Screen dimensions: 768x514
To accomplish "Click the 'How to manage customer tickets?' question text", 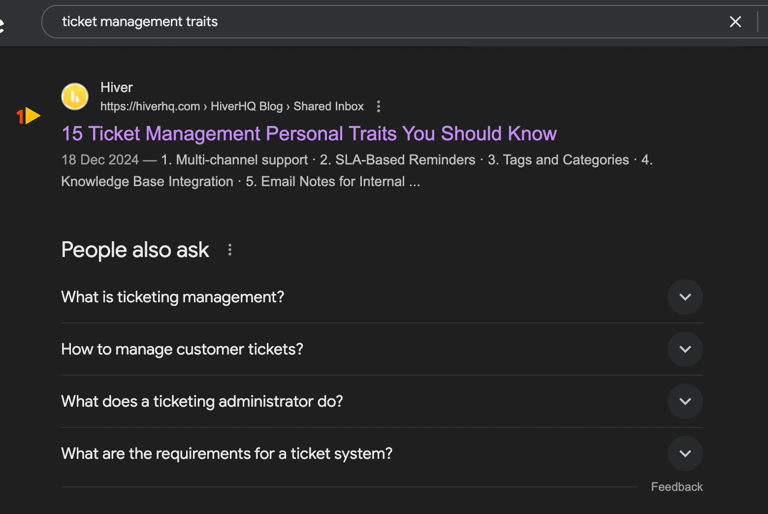I will pos(182,349).
